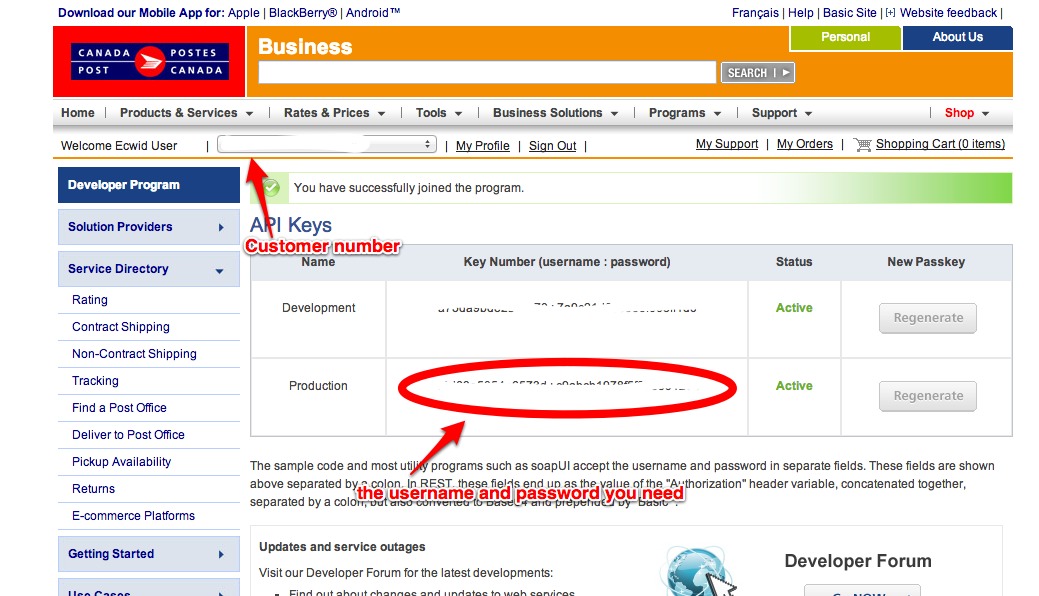Open the customer number dropdown

[327, 144]
